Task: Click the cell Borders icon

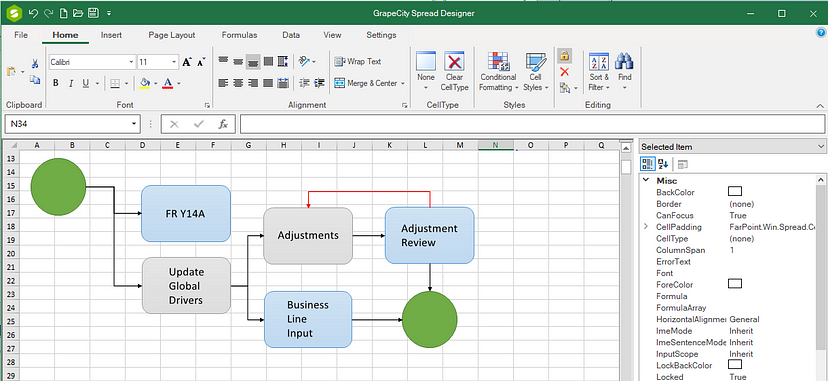Action: [115, 83]
